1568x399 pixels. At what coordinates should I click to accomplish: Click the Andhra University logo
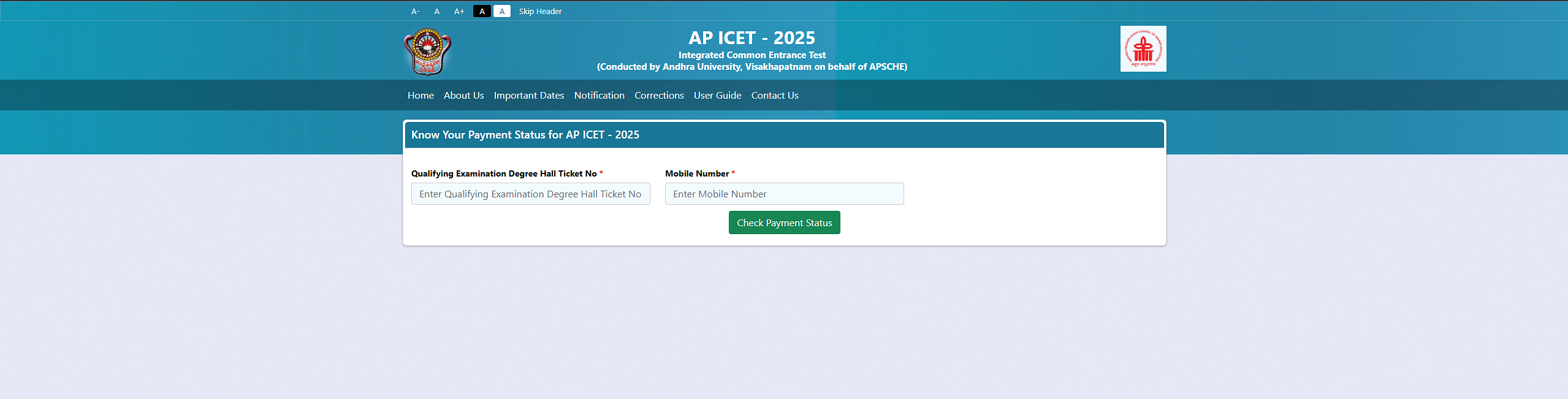(x=427, y=51)
